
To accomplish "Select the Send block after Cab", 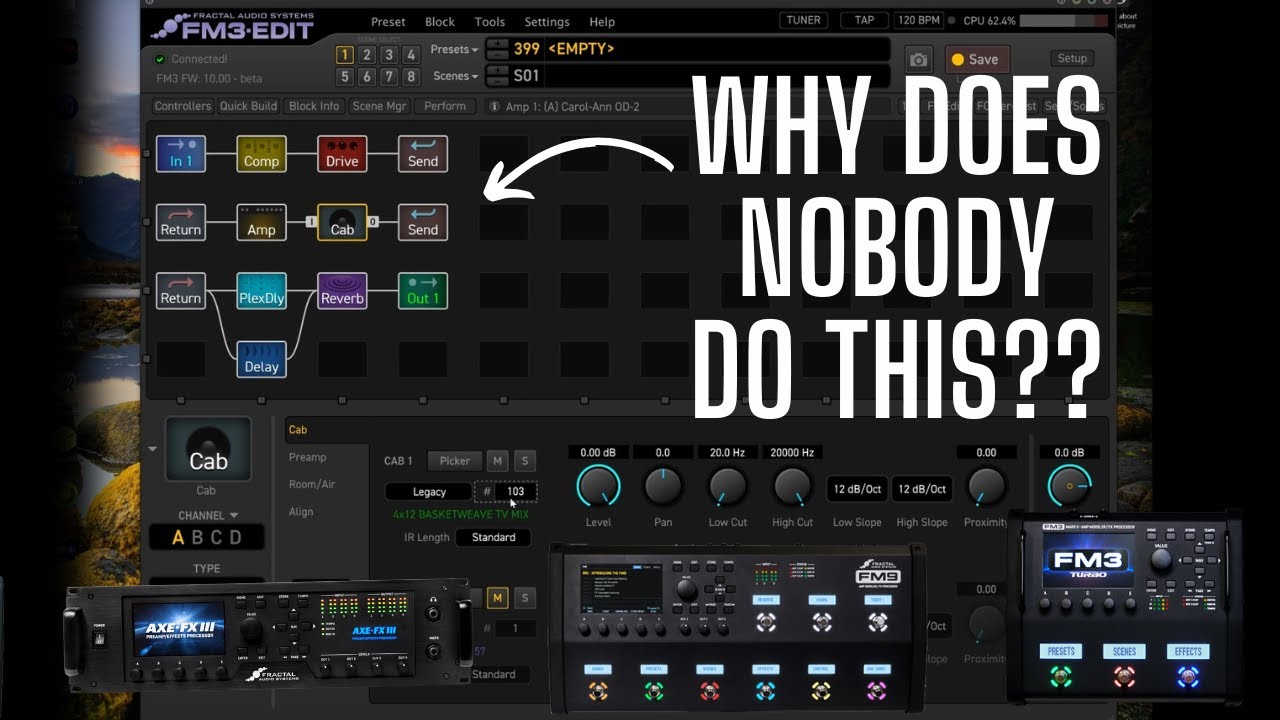I will pos(423,222).
